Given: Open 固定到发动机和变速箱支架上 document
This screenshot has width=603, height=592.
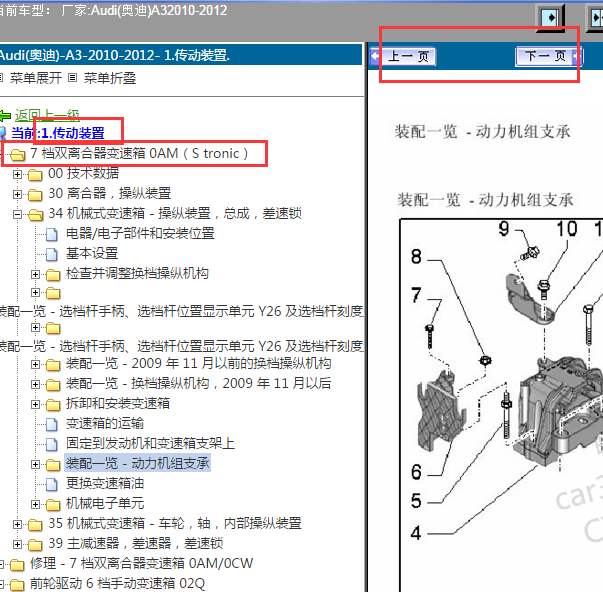Looking at the screenshot, I should 150,443.
